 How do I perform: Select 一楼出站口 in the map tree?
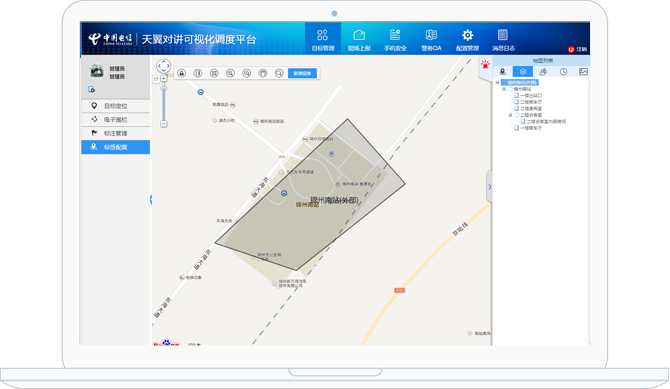click(531, 95)
